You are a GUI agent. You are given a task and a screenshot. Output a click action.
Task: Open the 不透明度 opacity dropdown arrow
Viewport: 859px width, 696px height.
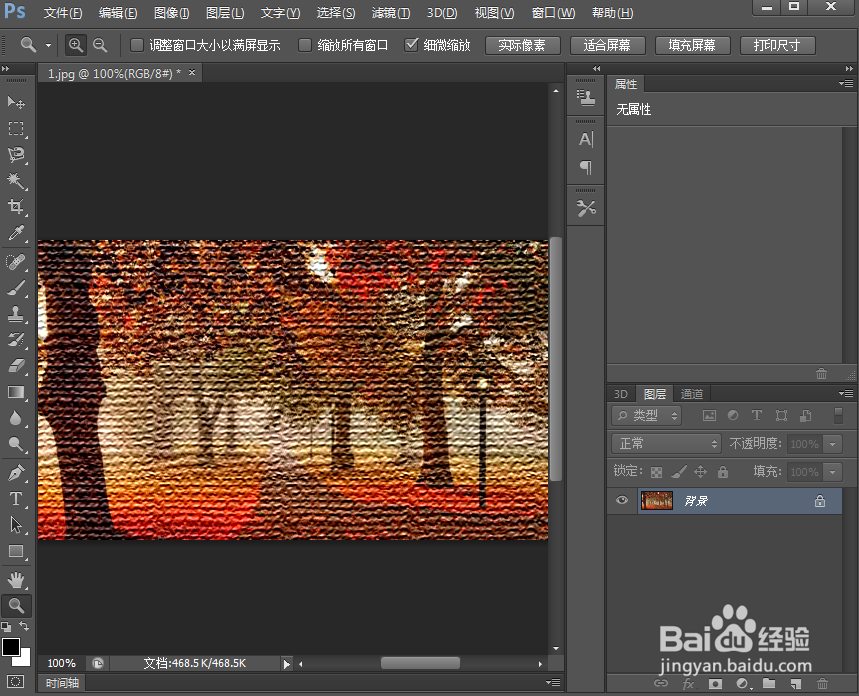tap(833, 443)
